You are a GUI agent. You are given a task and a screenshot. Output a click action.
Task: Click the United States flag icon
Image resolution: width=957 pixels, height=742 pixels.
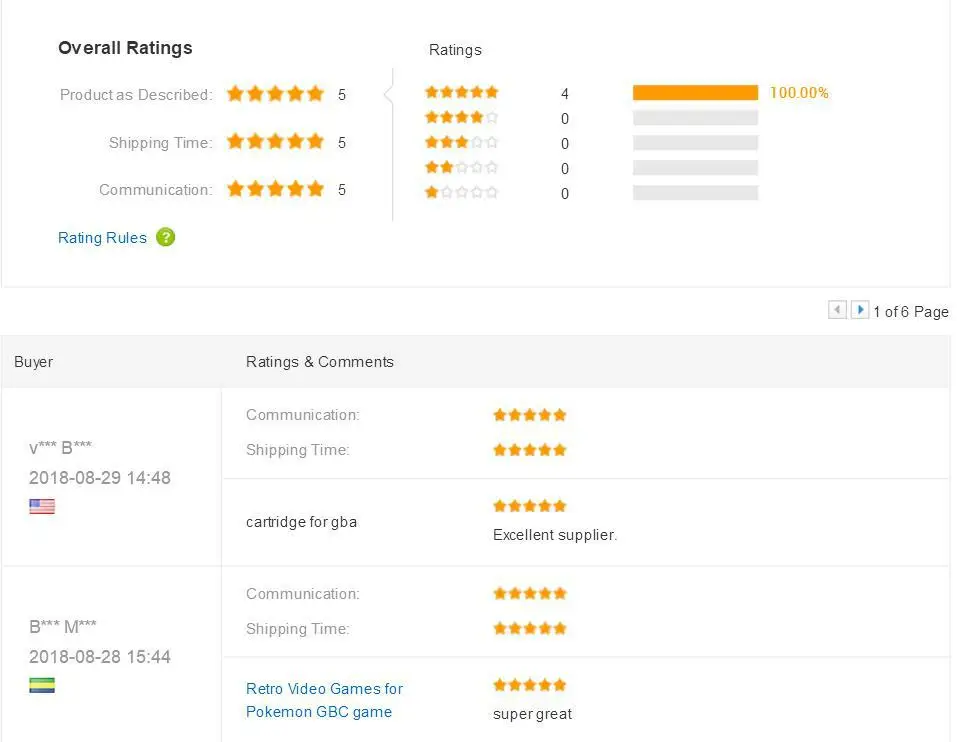pyautogui.click(x=42, y=507)
